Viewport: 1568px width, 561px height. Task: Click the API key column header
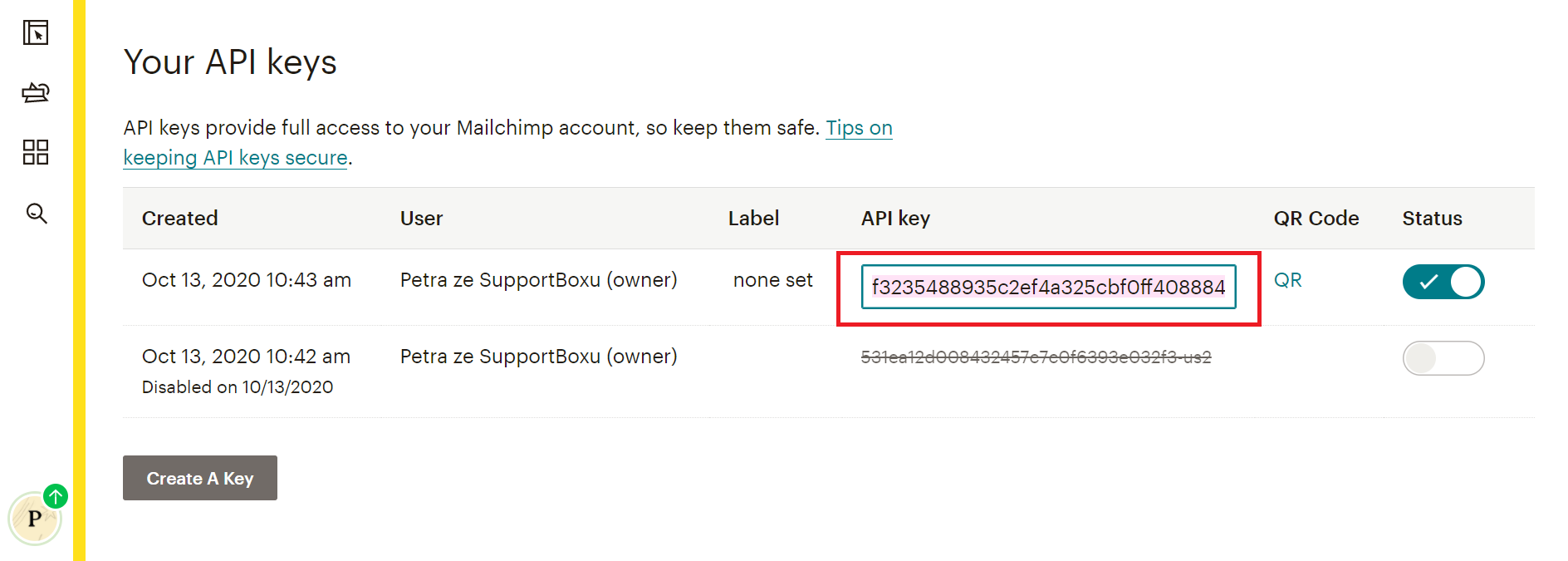(x=896, y=219)
